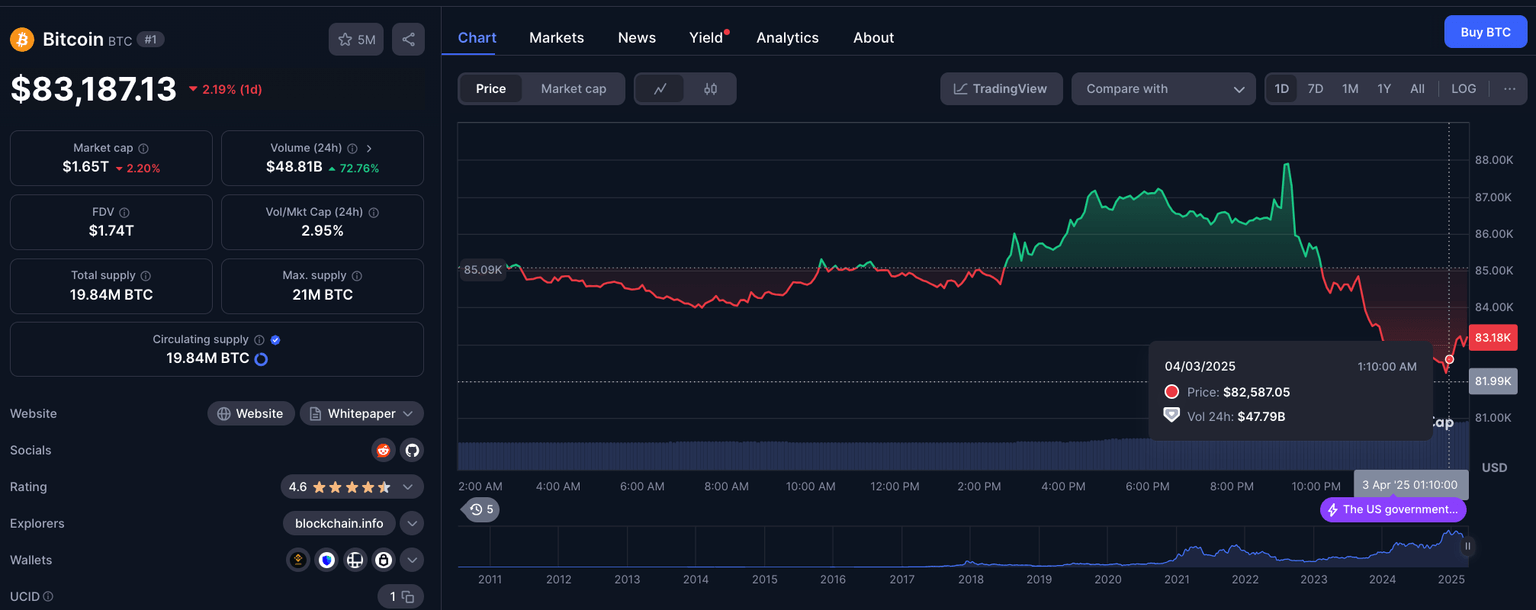Open the blockchain.info explorer link
The height and width of the screenshot is (610, 1536).
click(x=339, y=523)
